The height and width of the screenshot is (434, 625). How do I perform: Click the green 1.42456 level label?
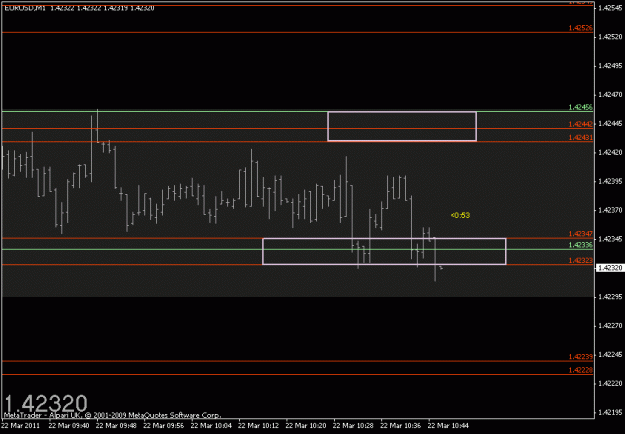[x=580, y=107]
